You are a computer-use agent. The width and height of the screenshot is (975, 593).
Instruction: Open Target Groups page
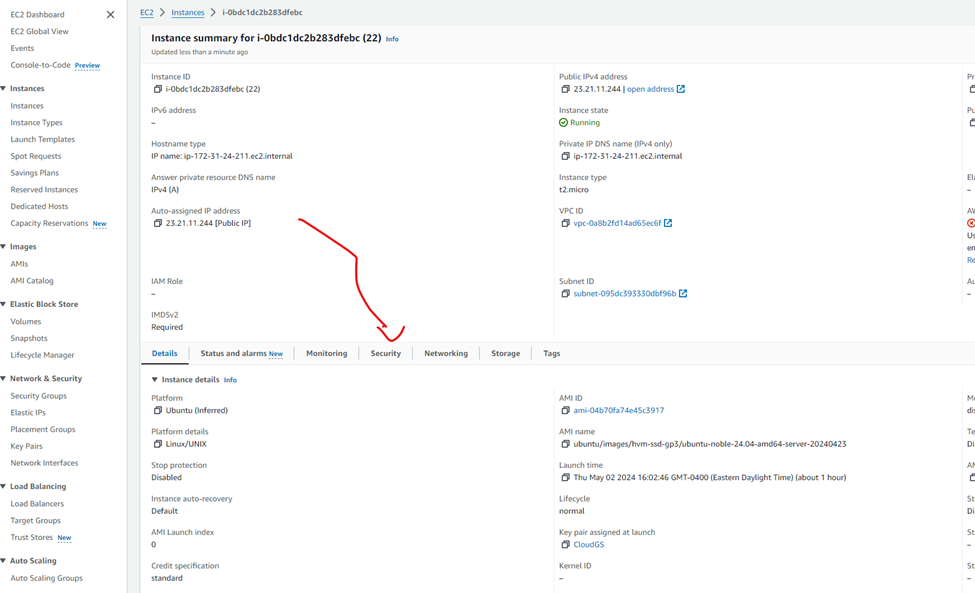[x=35, y=520]
